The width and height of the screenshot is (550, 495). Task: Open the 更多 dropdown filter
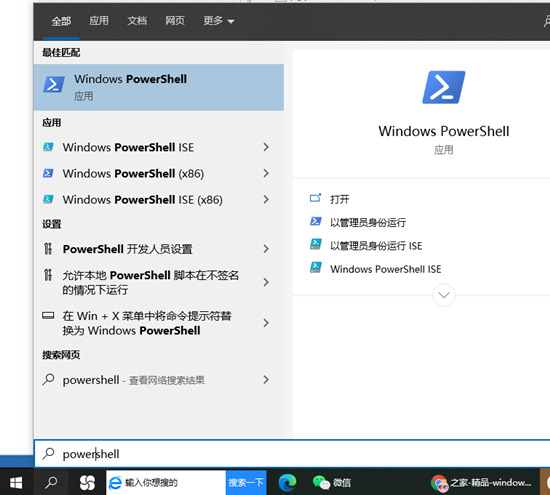pyautogui.click(x=219, y=21)
